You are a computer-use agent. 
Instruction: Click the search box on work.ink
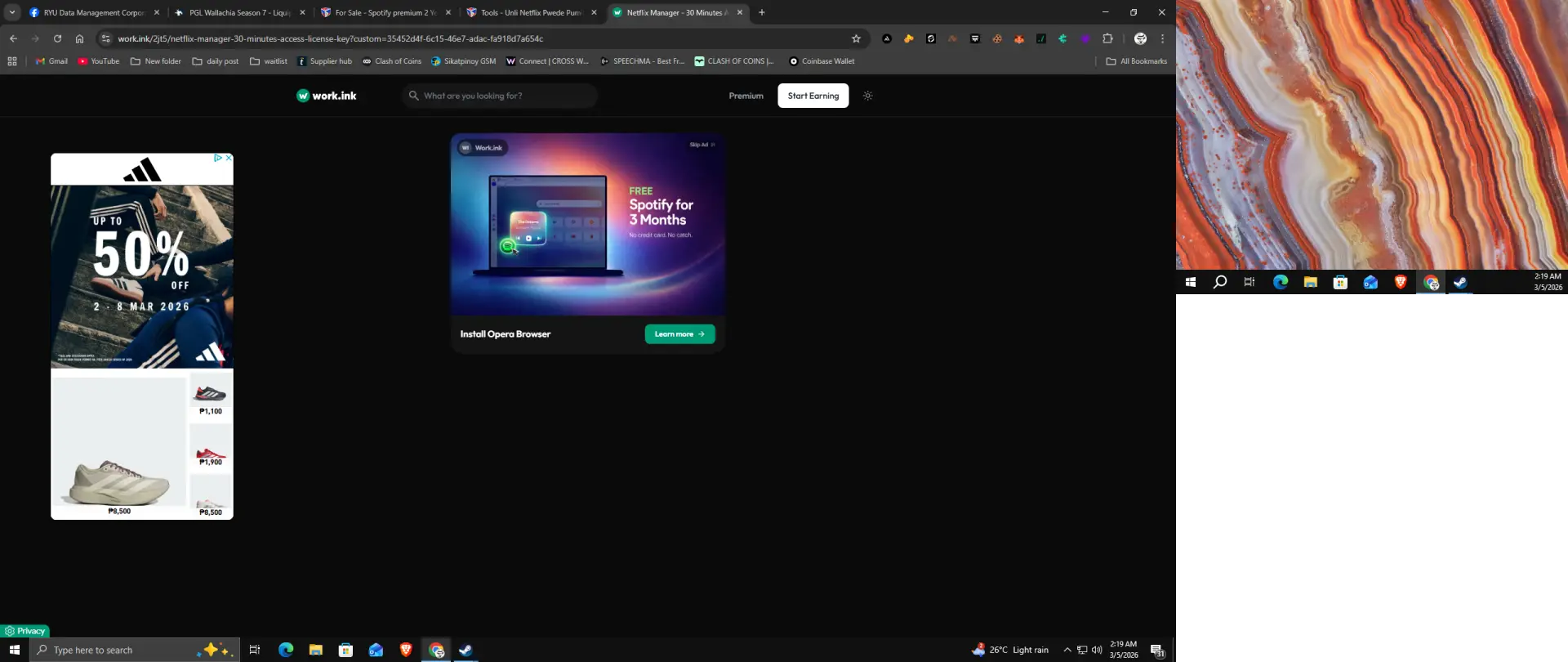coord(500,96)
